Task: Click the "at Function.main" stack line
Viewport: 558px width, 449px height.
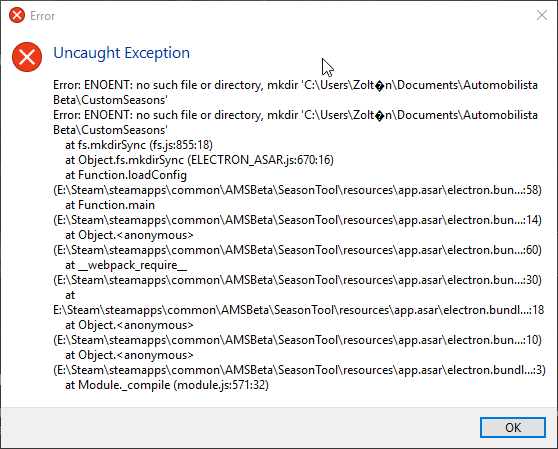Action: [x=110, y=205]
